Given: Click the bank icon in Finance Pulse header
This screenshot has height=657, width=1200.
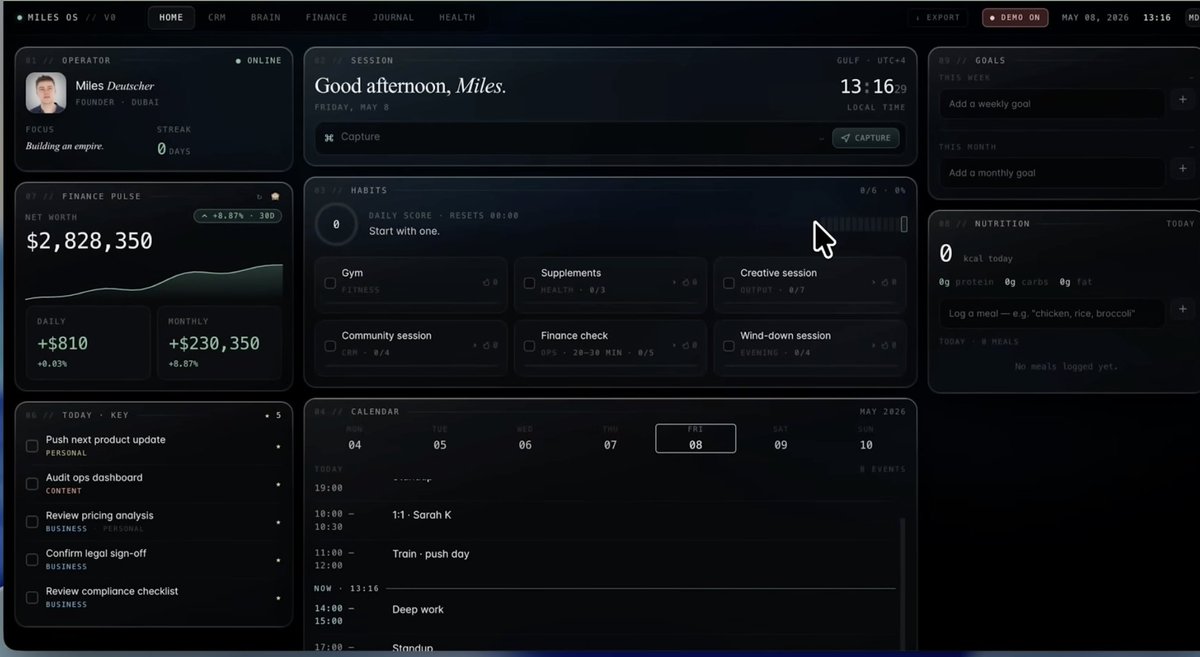Looking at the screenshot, I should tap(275, 197).
